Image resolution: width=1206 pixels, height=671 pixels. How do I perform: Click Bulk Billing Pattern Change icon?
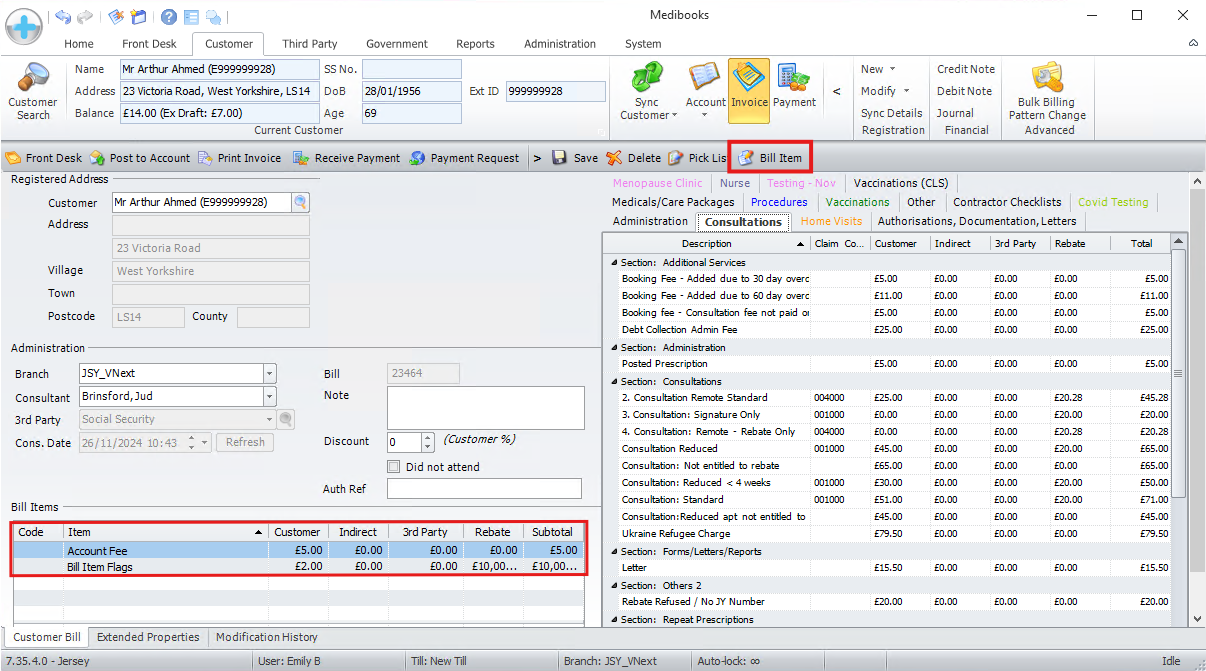coord(1047,78)
